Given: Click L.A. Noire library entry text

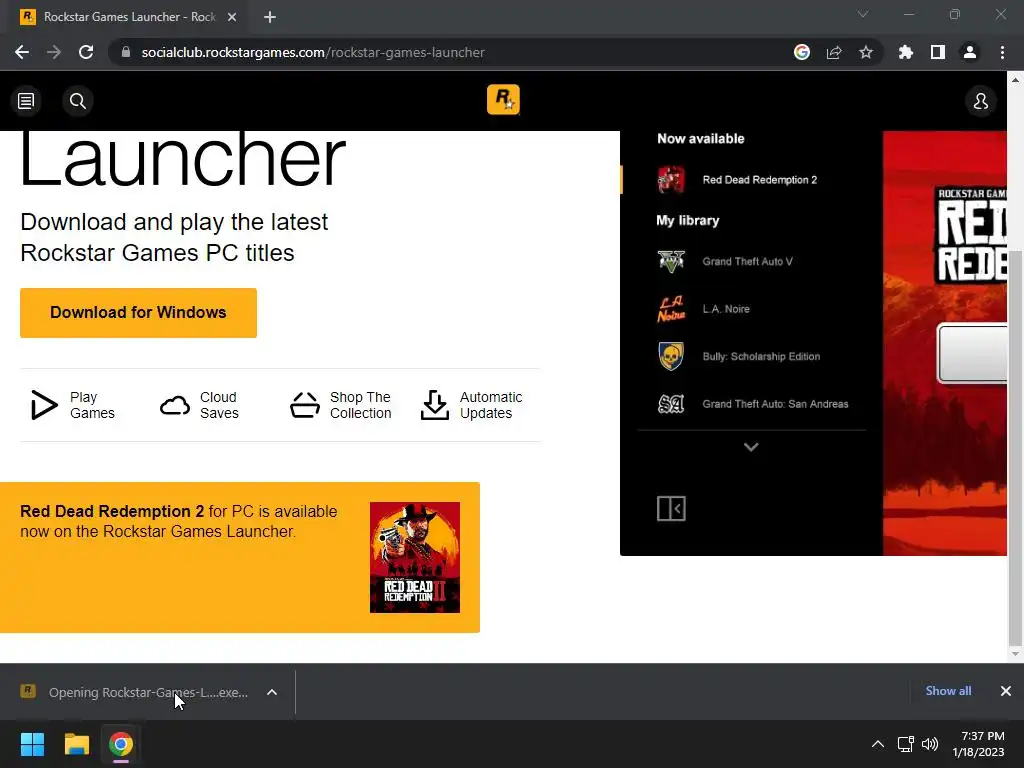Looking at the screenshot, I should (726, 309).
